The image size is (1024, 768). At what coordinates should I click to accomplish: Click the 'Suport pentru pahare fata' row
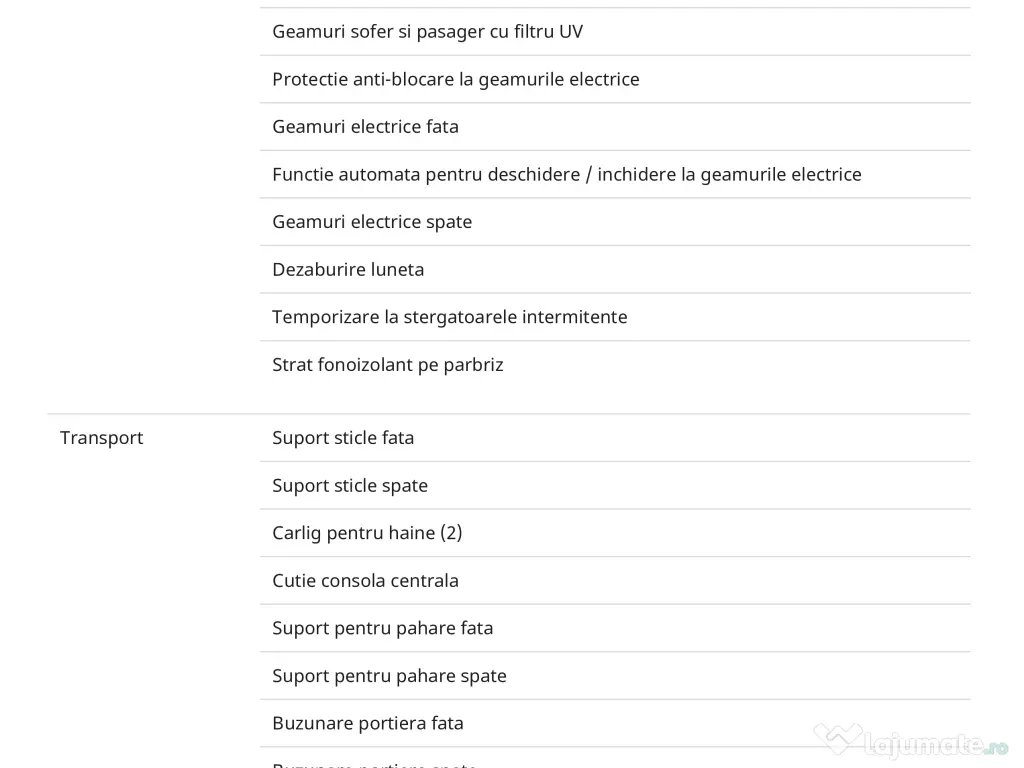pos(382,628)
